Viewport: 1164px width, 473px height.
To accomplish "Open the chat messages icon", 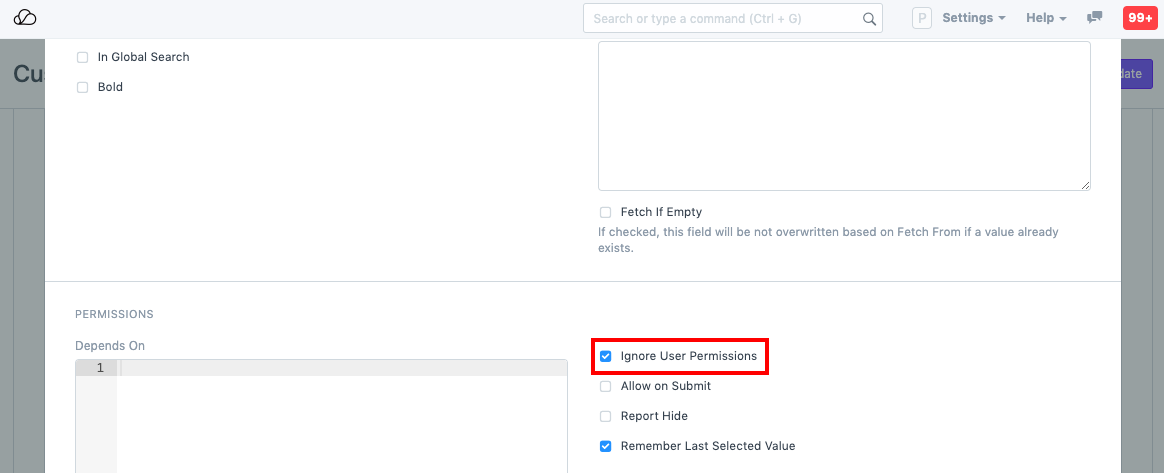I will [x=1095, y=18].
